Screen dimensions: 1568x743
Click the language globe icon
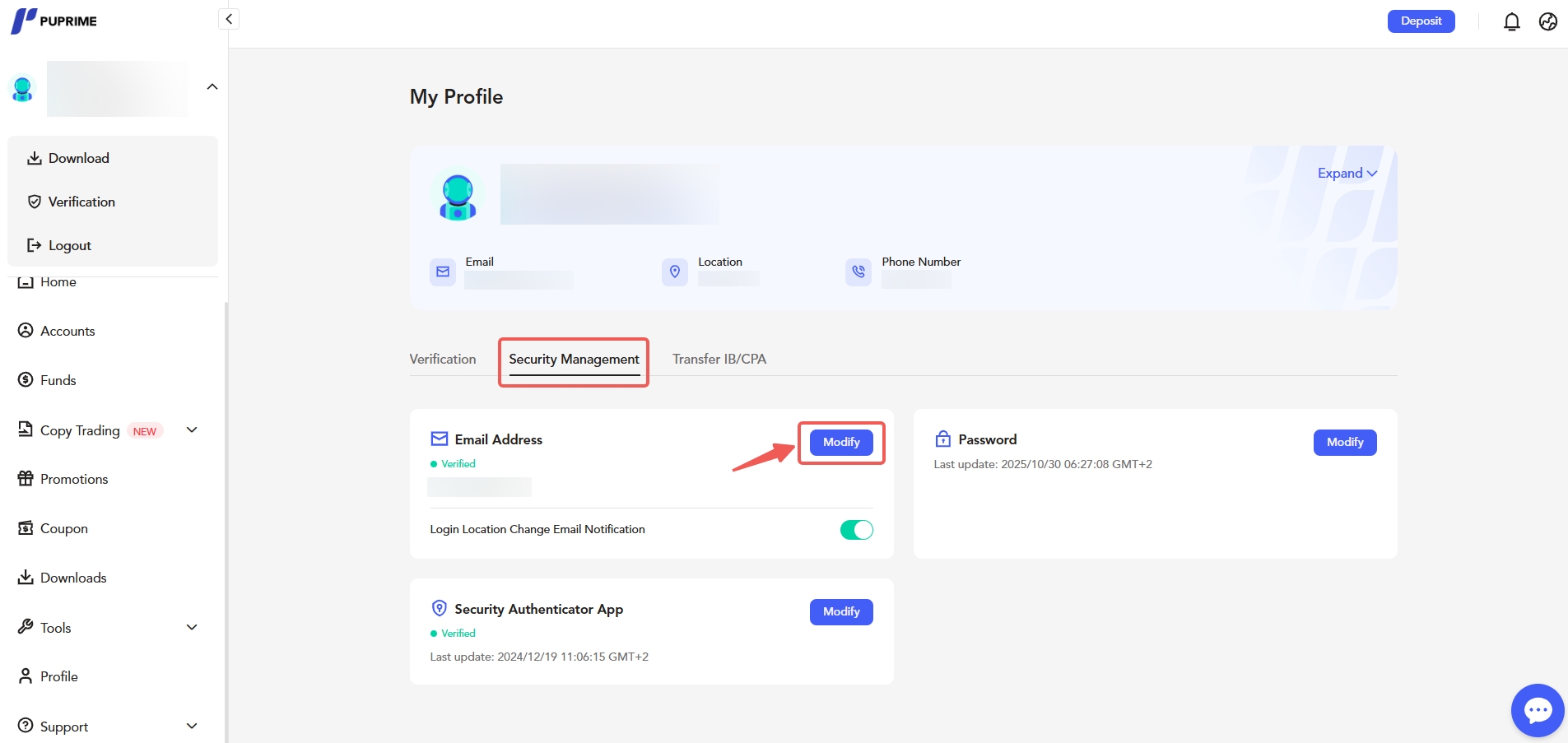click(x=1547, y=21)
